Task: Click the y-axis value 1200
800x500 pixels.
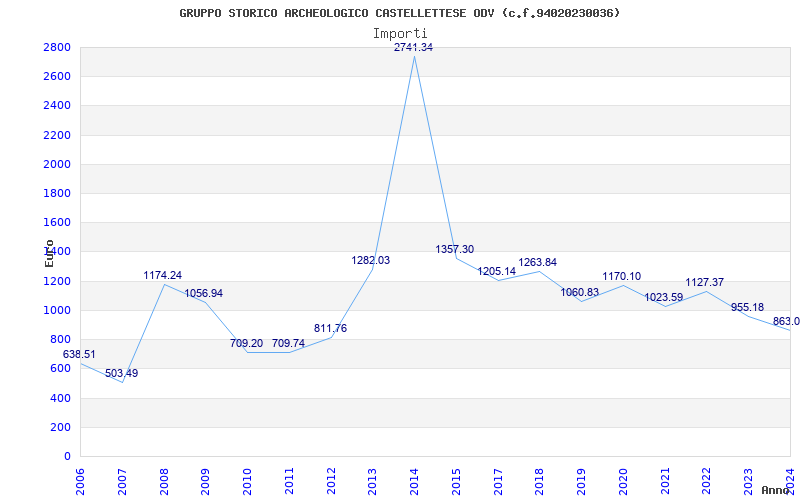Action: pyautogui.click(x=57, y=281)
